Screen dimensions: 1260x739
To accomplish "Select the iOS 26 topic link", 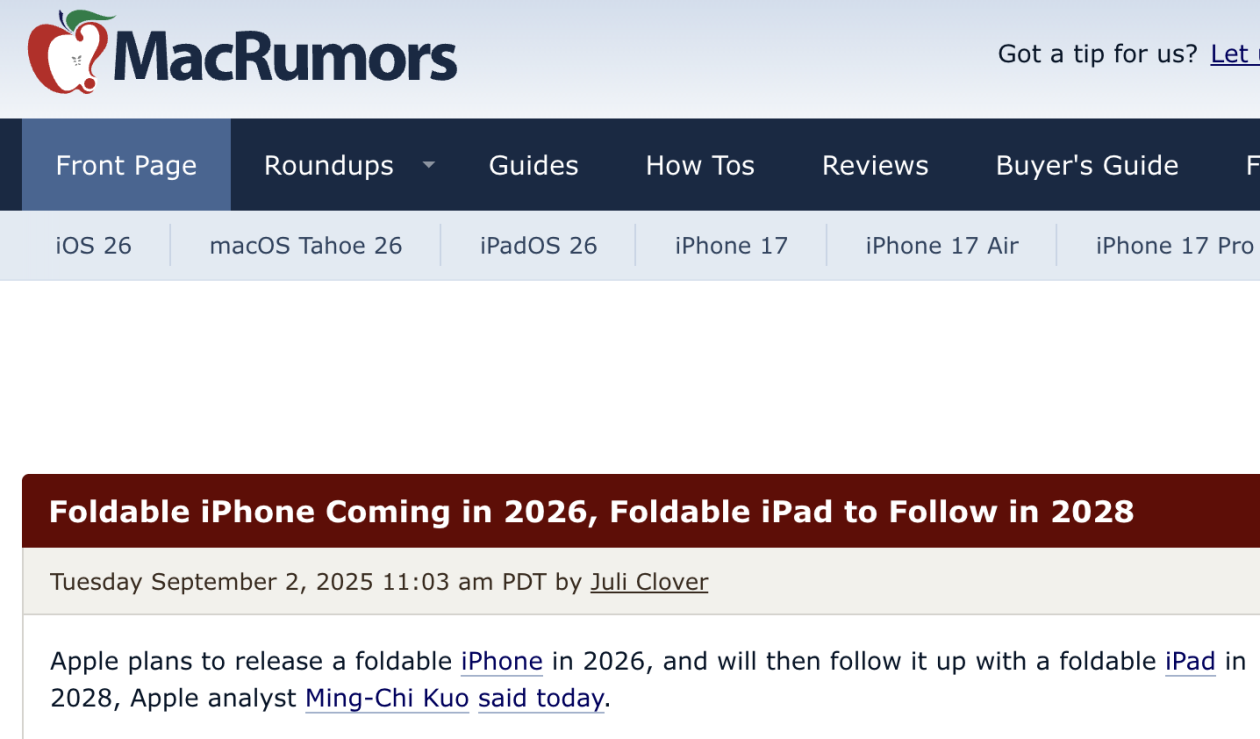I will (x=93, y=246).
